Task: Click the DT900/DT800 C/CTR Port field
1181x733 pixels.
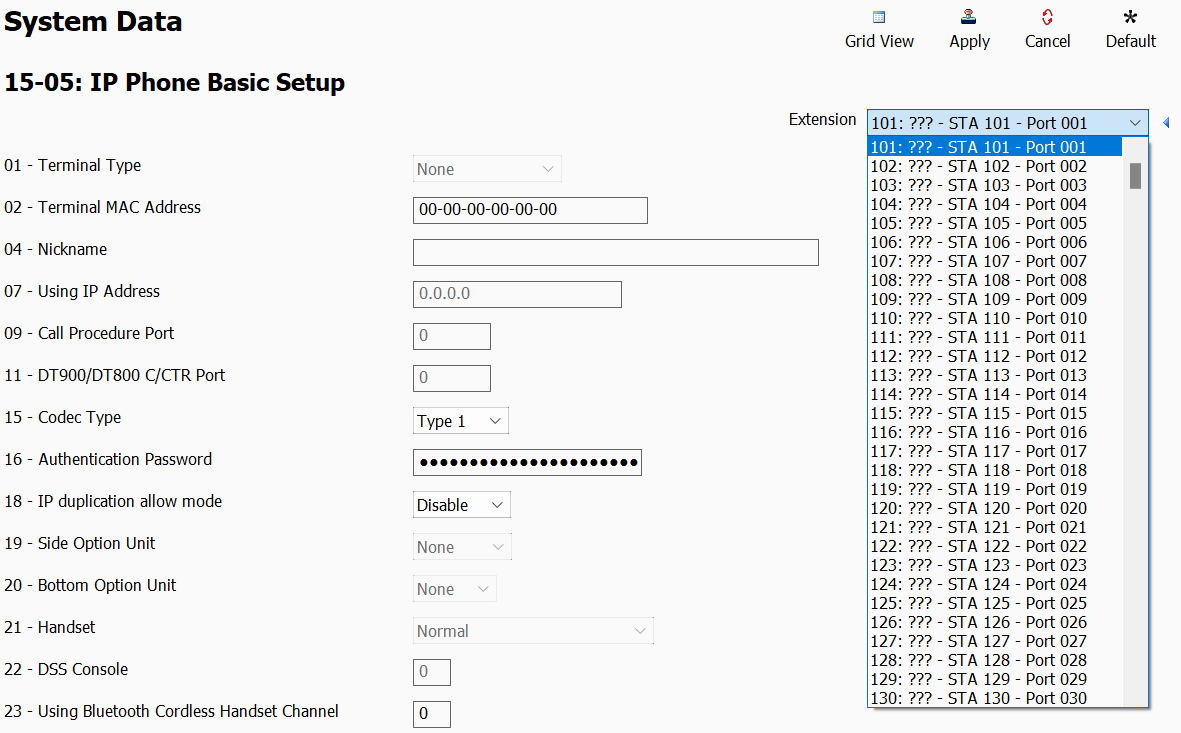Action: pos(452,378)
